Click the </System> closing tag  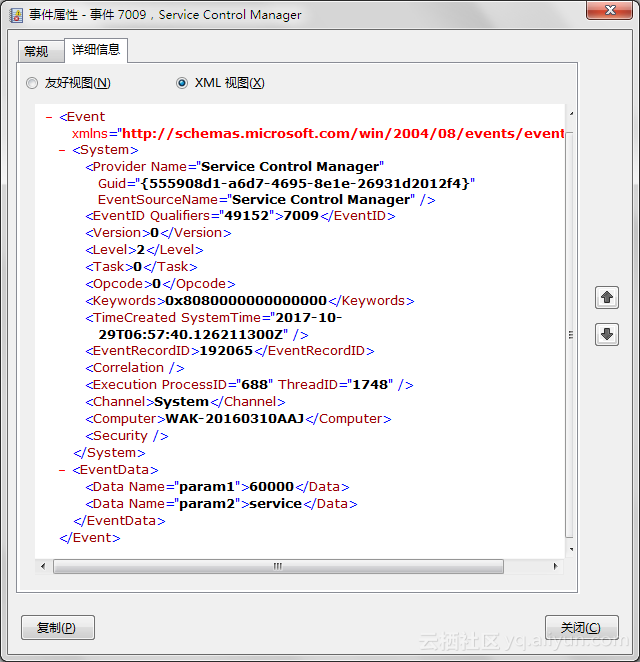click(x=109, y=453)
